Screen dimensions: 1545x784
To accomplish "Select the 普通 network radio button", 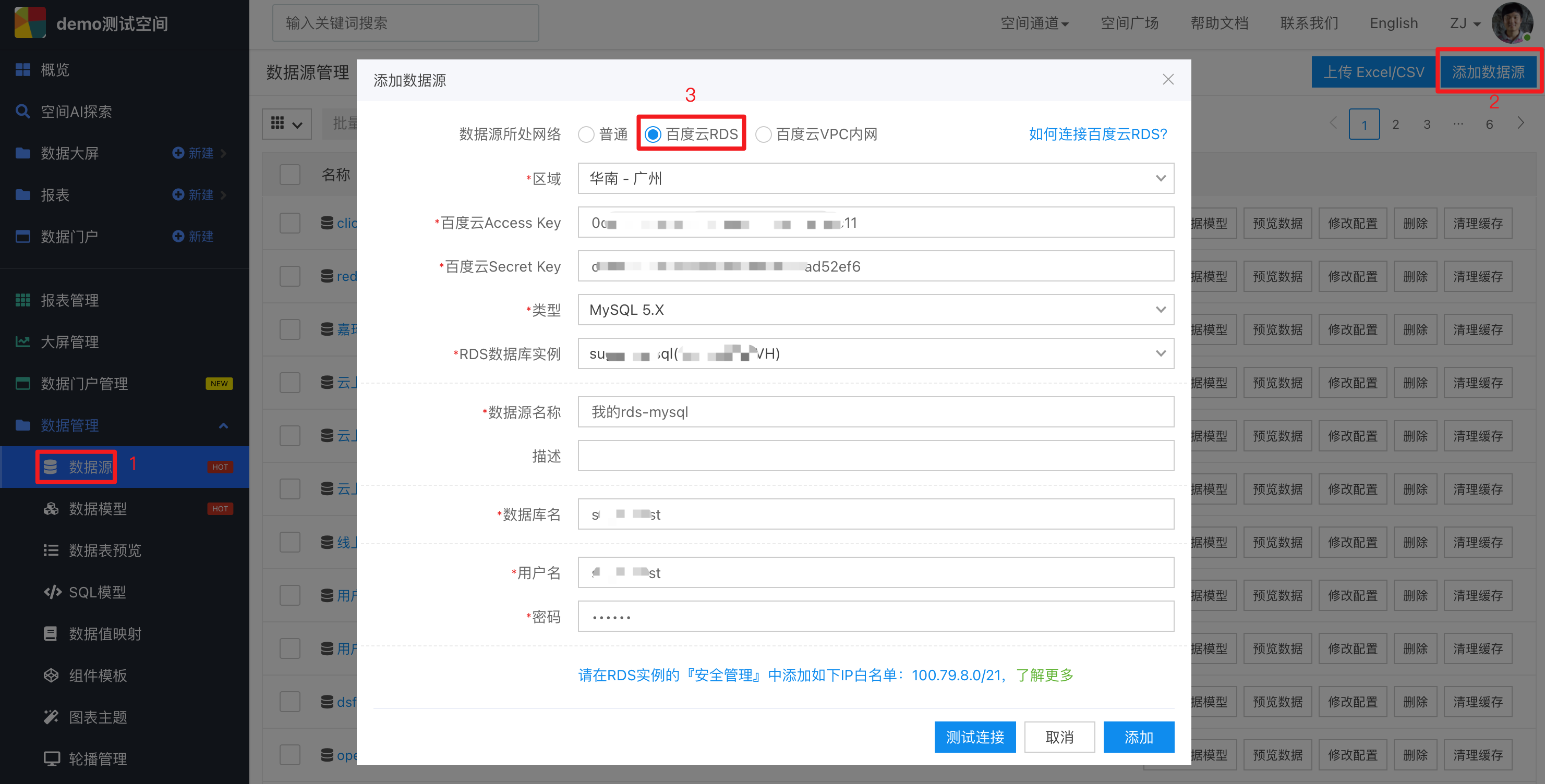I will (586, 134).
